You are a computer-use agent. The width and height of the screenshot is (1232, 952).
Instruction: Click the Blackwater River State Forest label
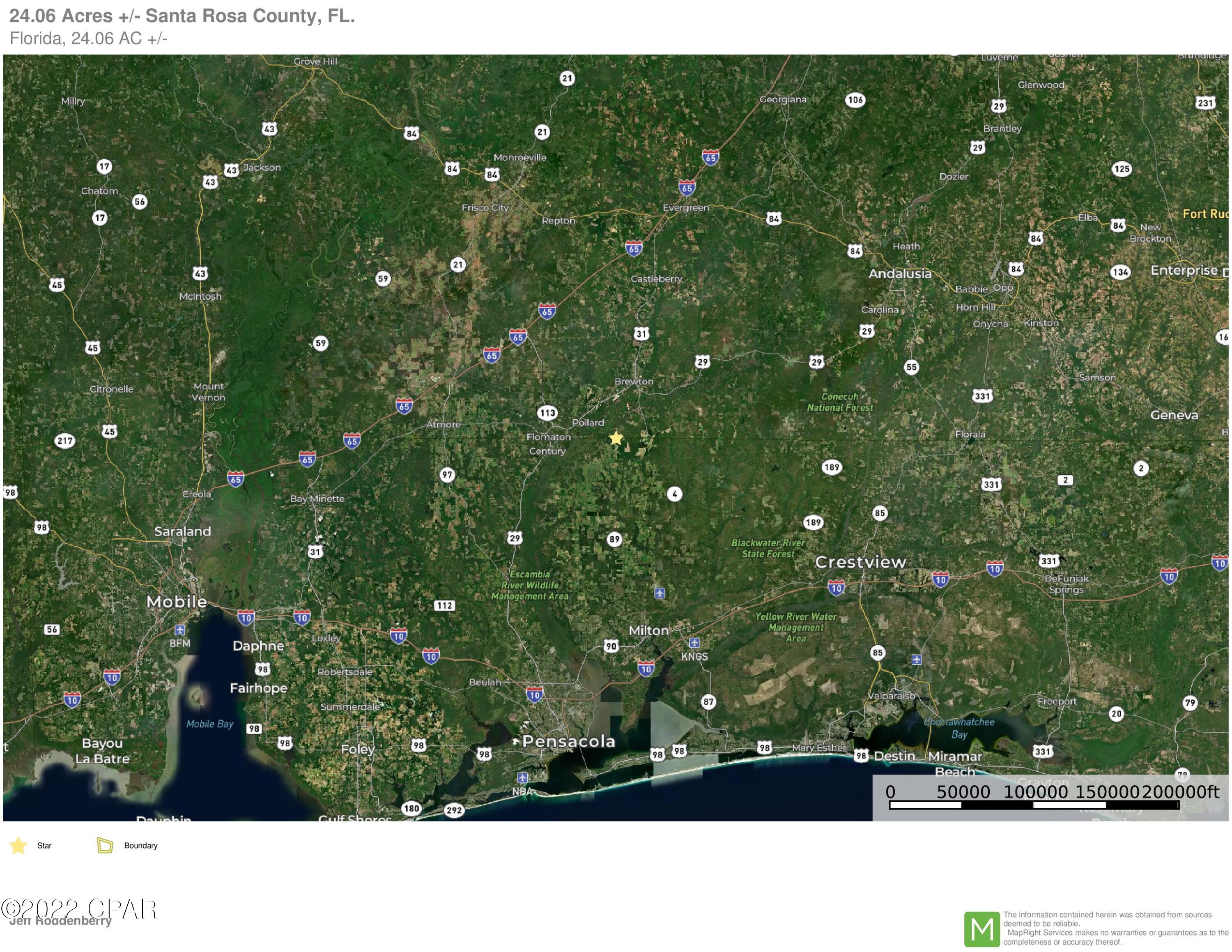pyautogui.click(x=768, y=548)
